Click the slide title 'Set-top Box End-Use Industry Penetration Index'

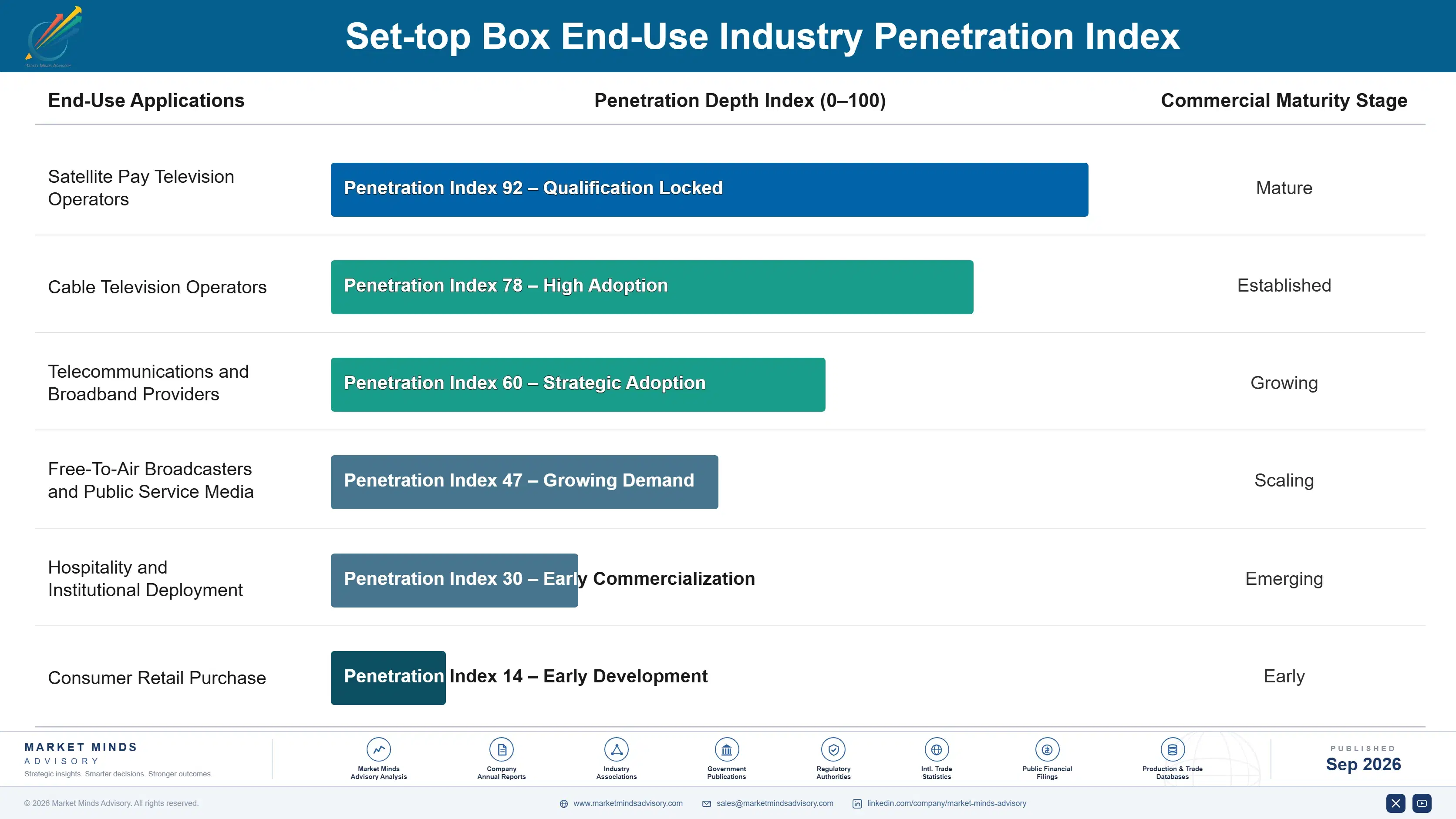click(x=762, y=37)
